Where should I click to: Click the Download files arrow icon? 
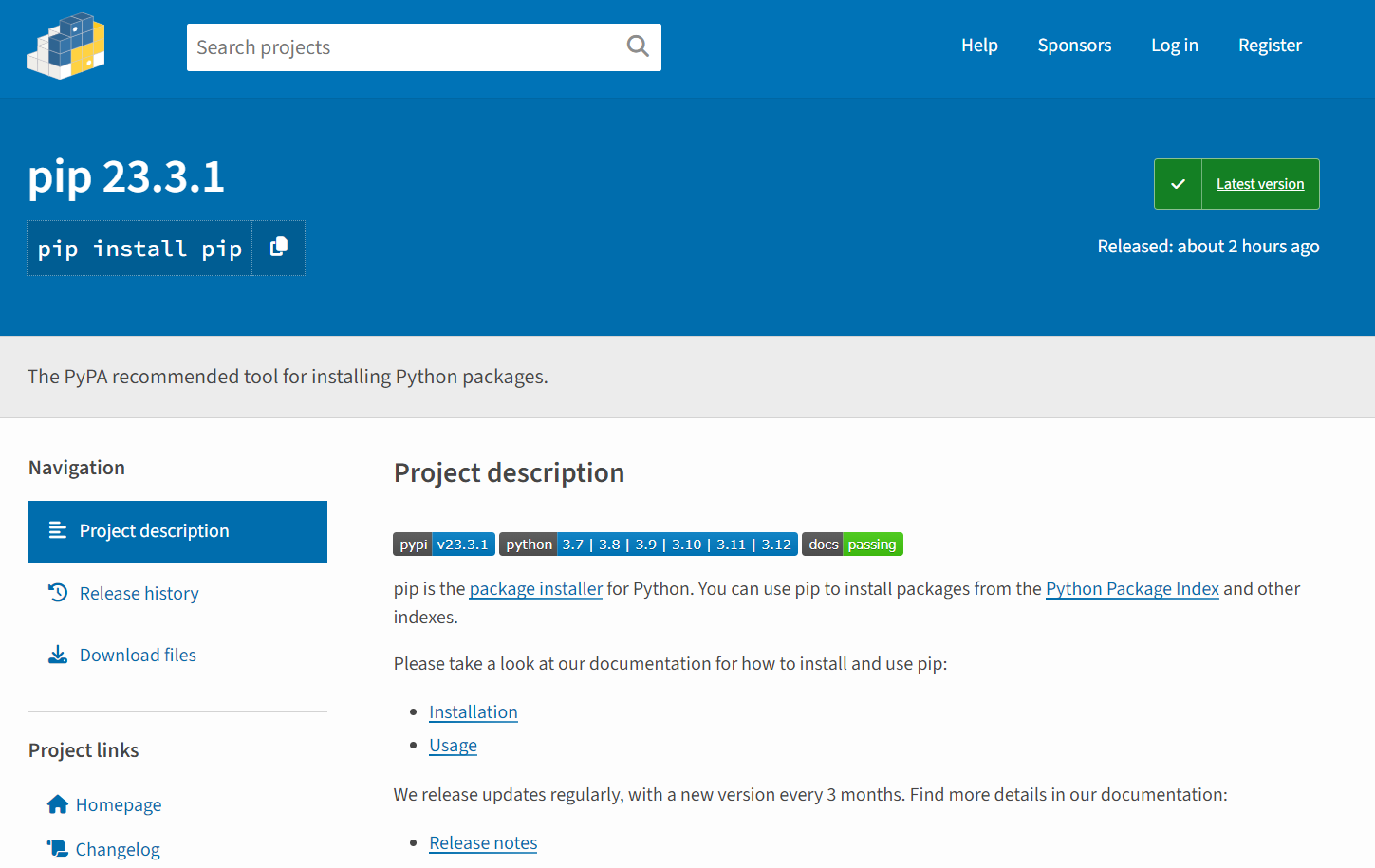[58, 655]
